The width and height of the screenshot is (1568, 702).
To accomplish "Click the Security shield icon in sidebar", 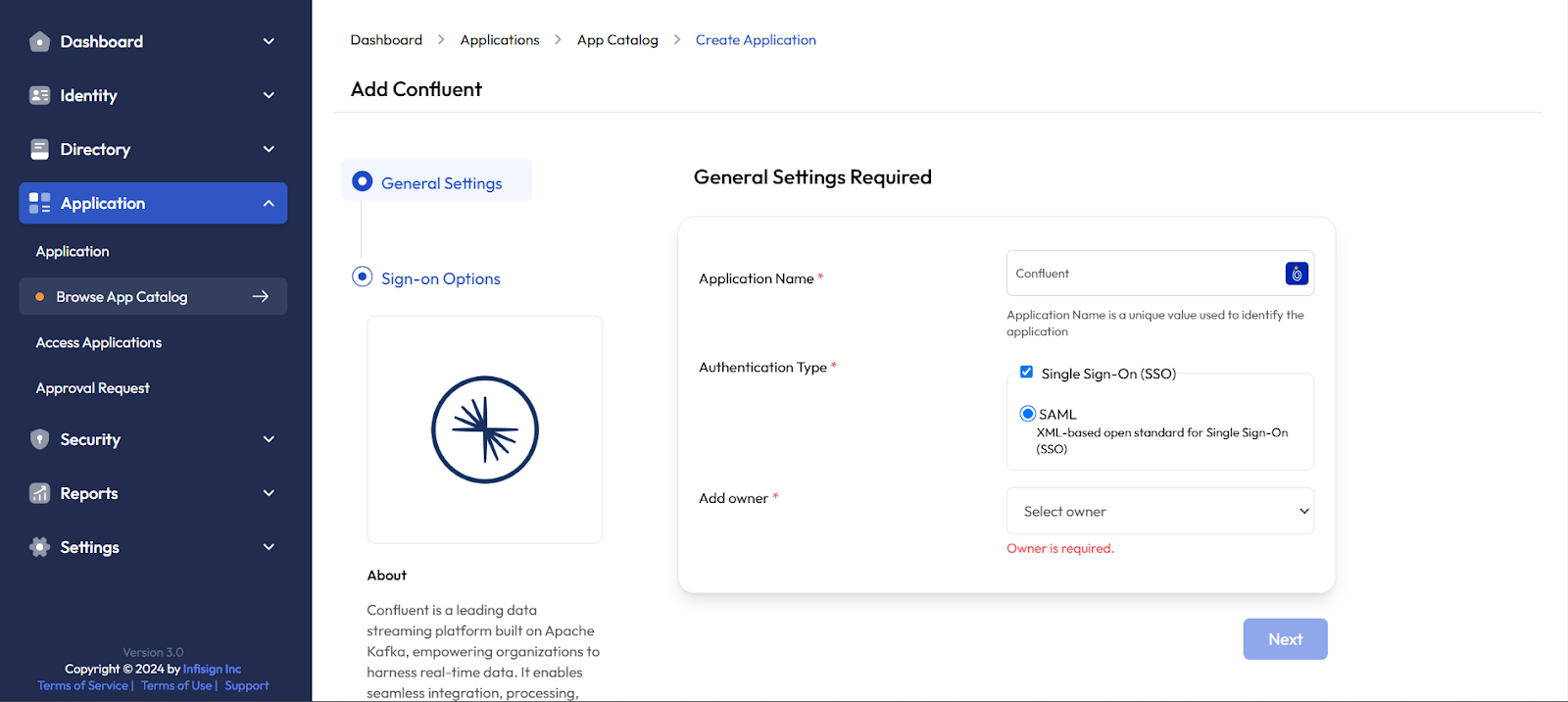I will (39, 439).
